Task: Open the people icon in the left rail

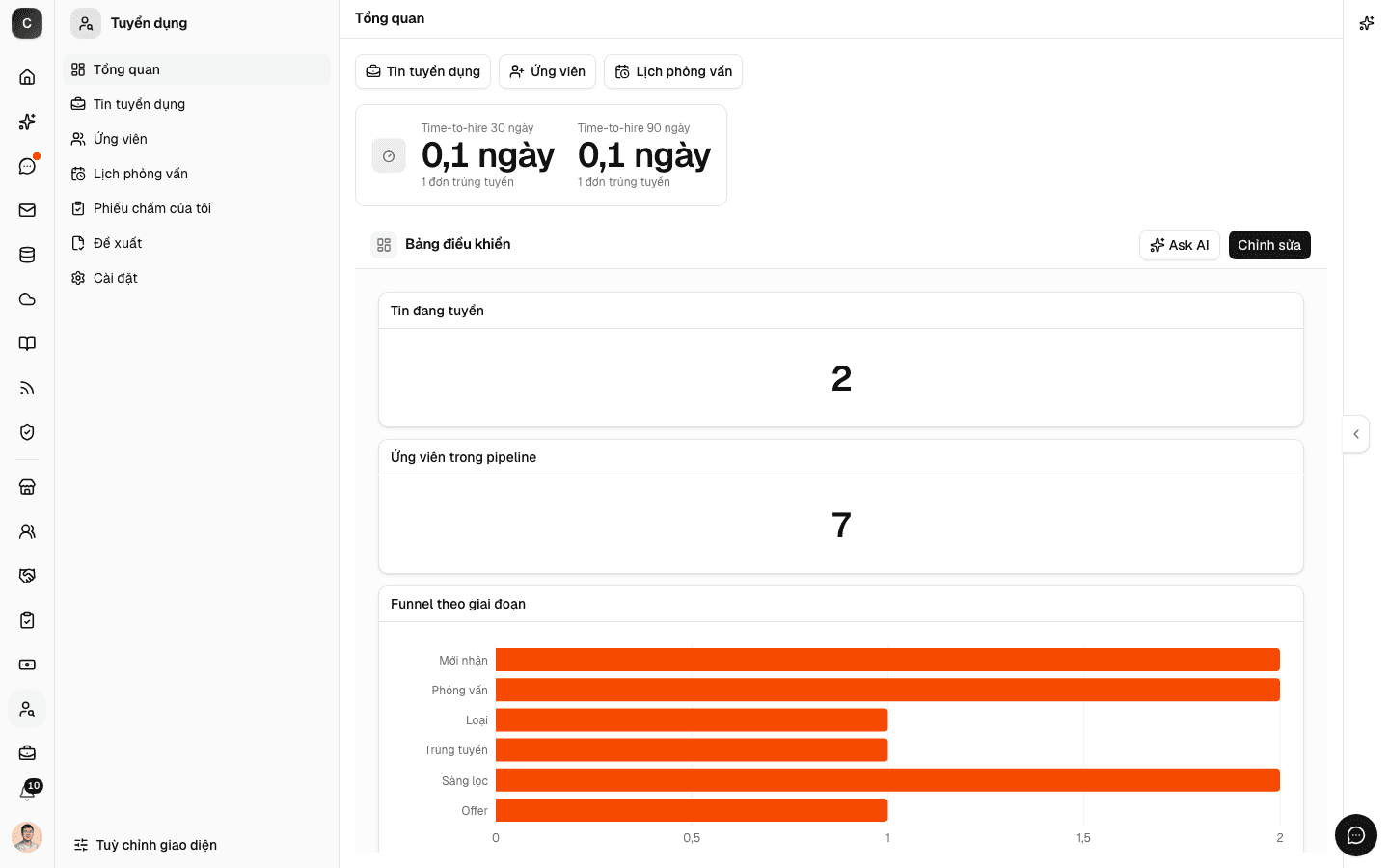Action: click(x=27, y=531)
